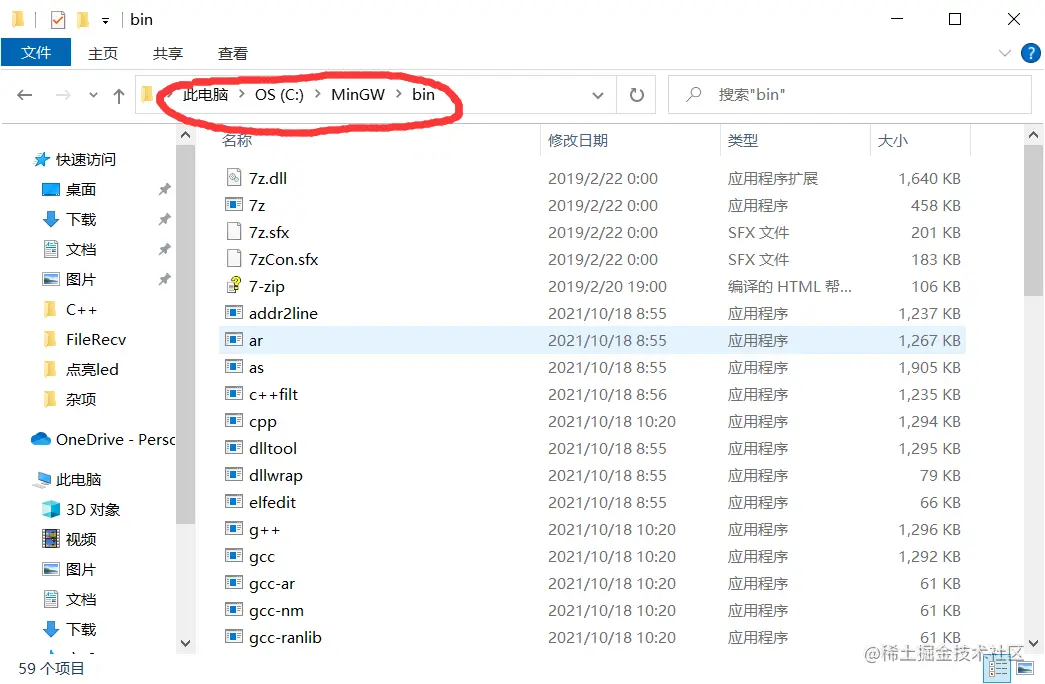
Task: Click the Help question mark icon
Action: pos(1031,53)
